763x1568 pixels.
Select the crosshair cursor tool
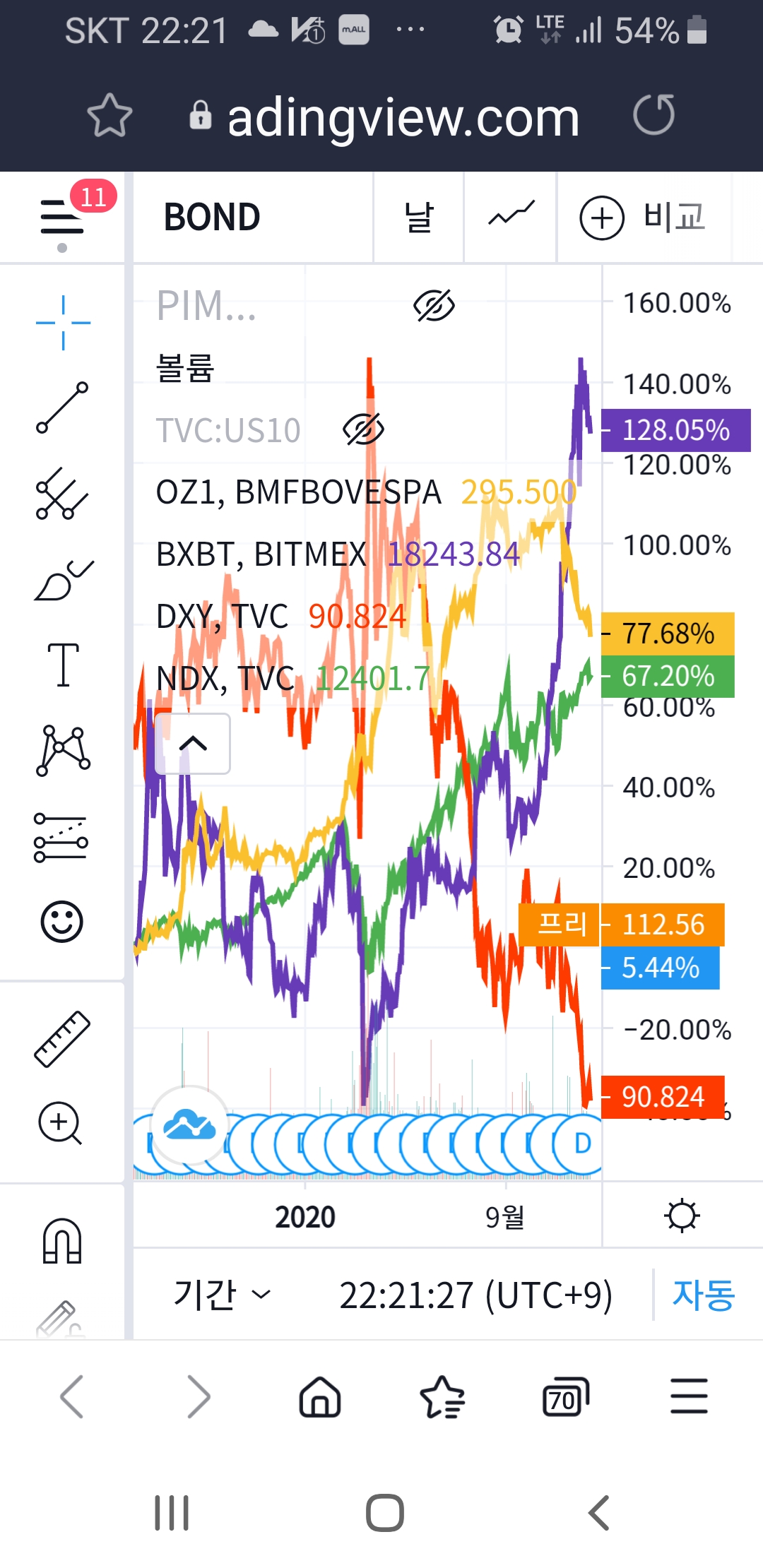pos(63,323)
